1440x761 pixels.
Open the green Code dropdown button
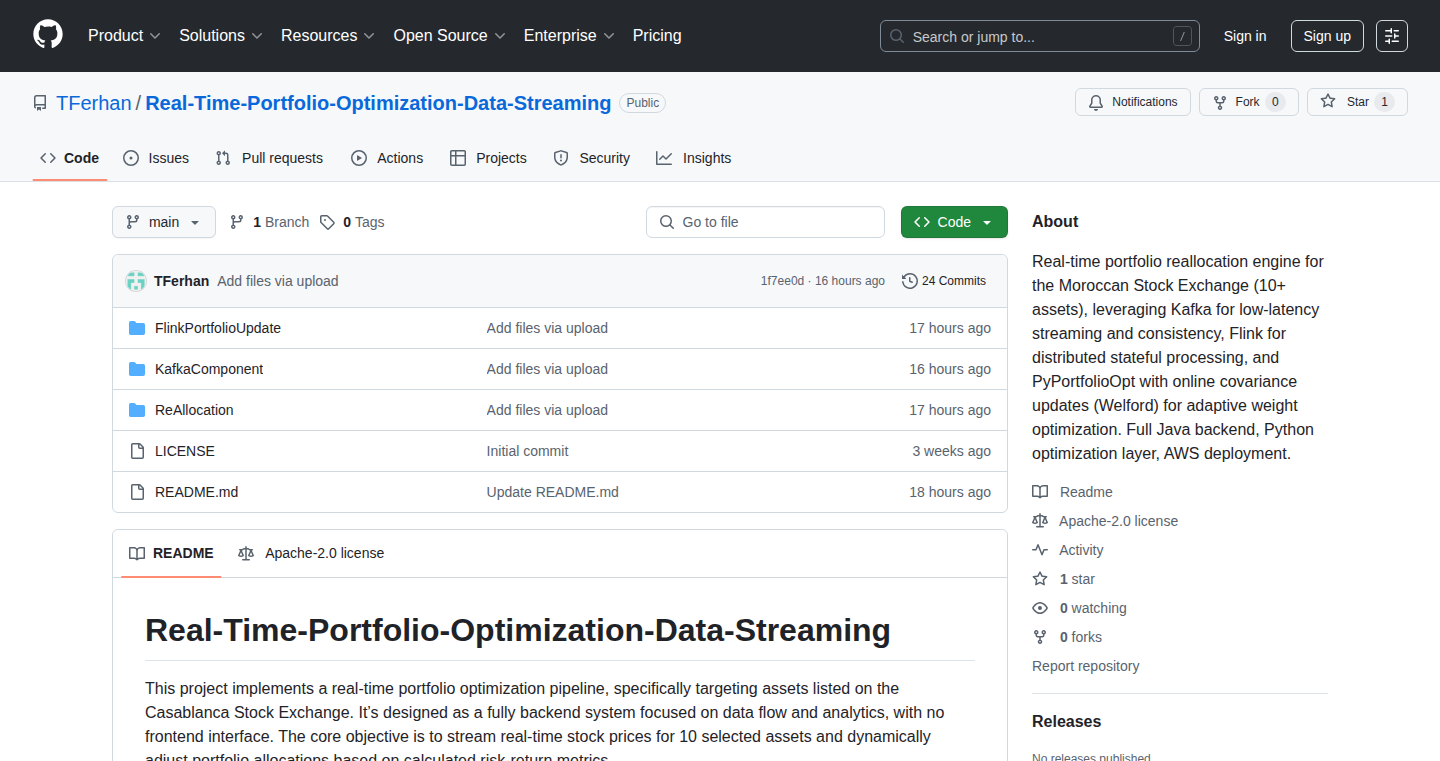[x=954, y=222]
